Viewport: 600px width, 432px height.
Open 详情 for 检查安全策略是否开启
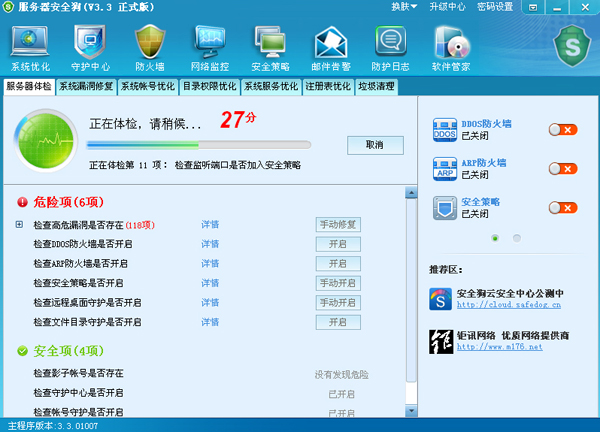click(x=210, y=283)
